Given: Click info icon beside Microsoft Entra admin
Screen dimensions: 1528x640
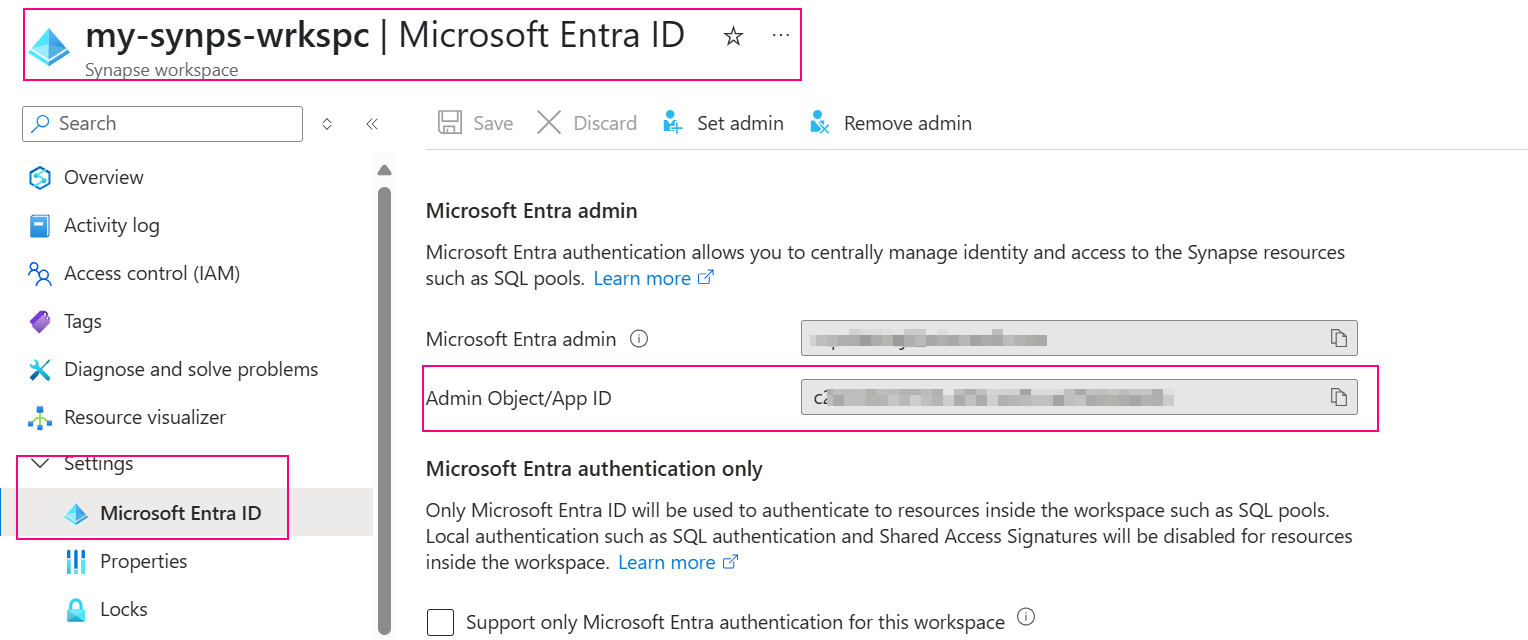Looking at the screenshot, I should [639, 339].
